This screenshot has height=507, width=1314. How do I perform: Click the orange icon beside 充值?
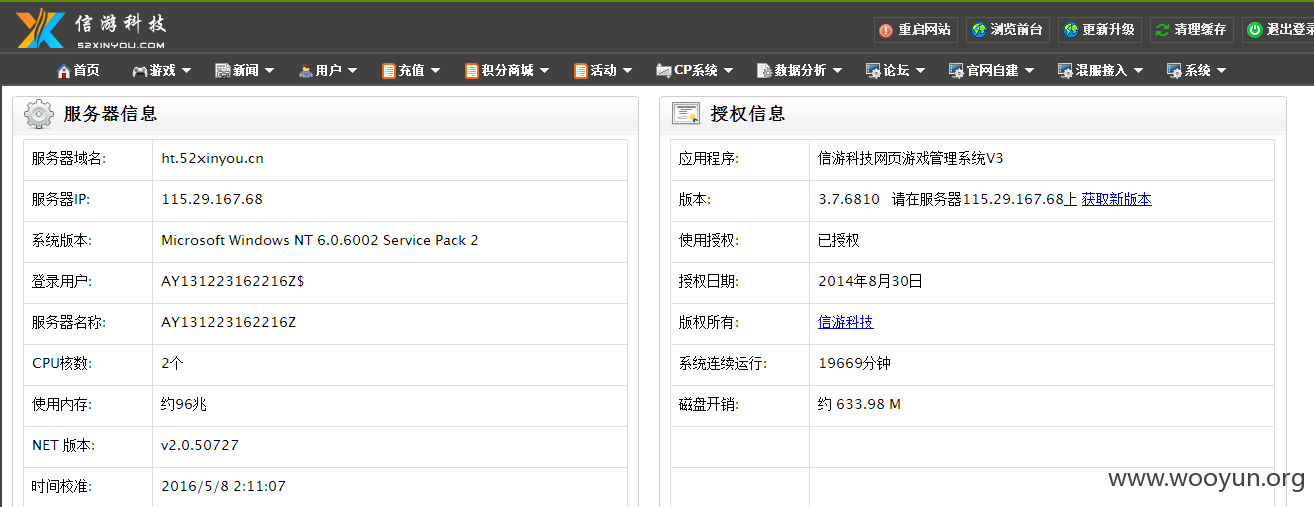[x=388, y=71]
